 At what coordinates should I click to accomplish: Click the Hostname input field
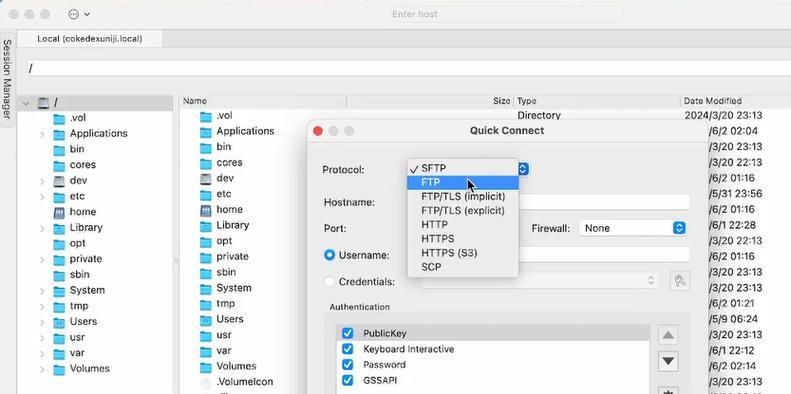[x=604, y=202]
